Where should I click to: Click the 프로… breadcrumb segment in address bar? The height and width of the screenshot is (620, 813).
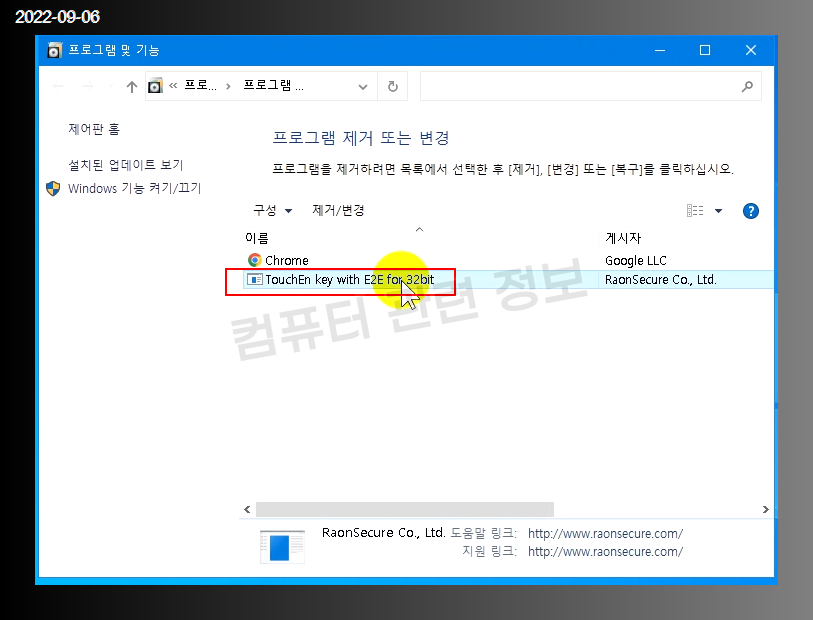click(x=200, y=86)
